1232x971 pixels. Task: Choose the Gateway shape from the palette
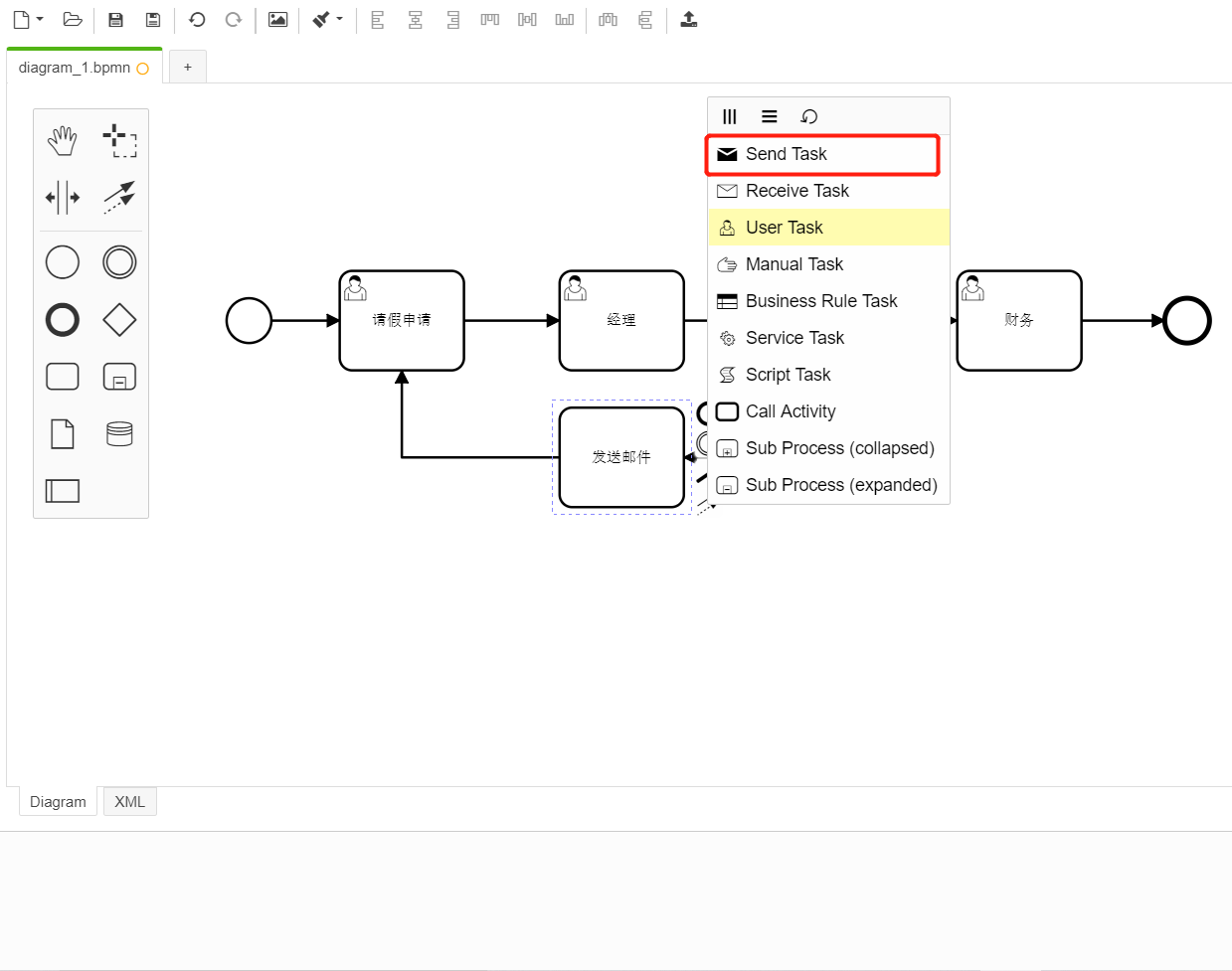coord(118,318)
